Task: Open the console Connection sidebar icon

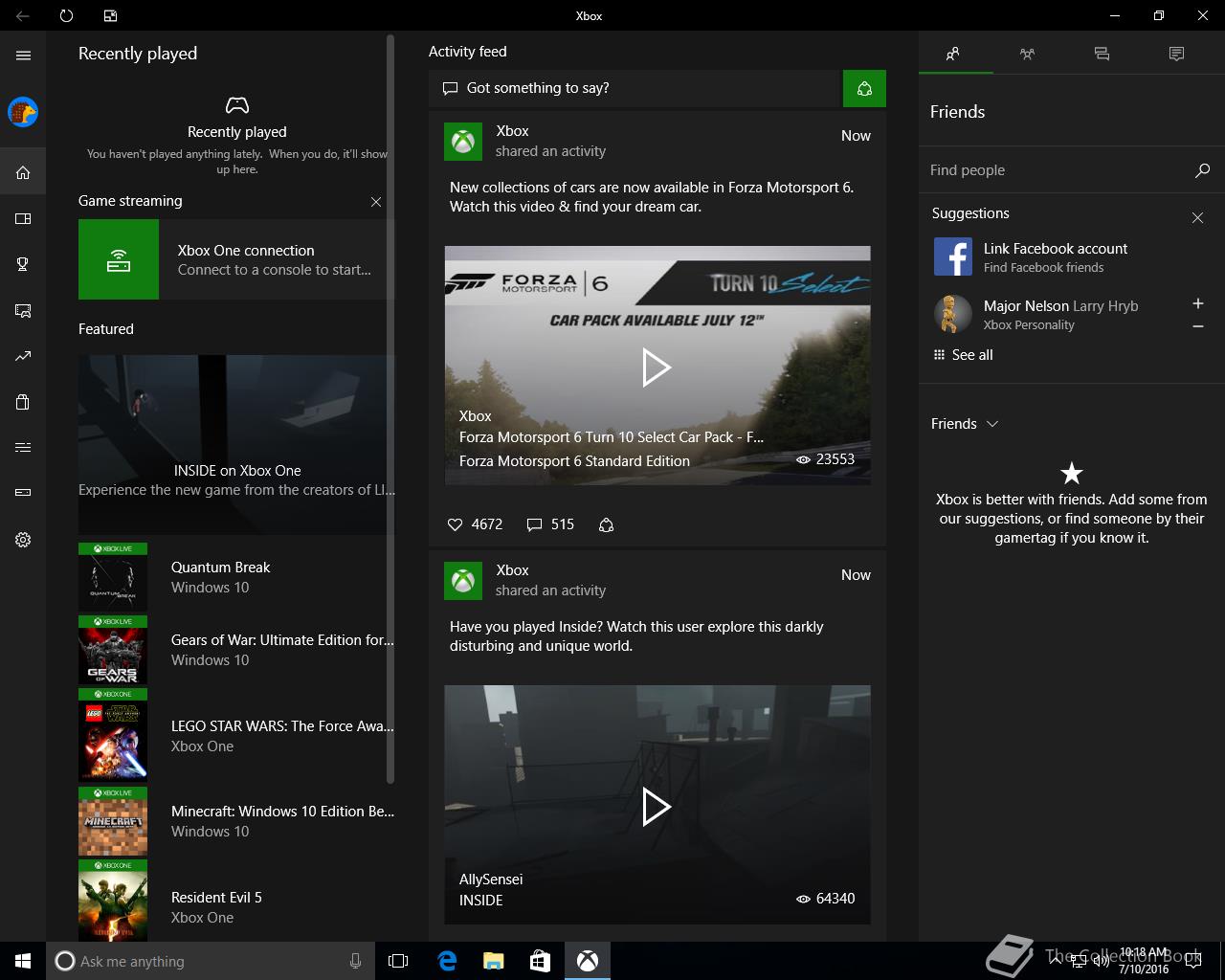Action: [x=23, y=493]
